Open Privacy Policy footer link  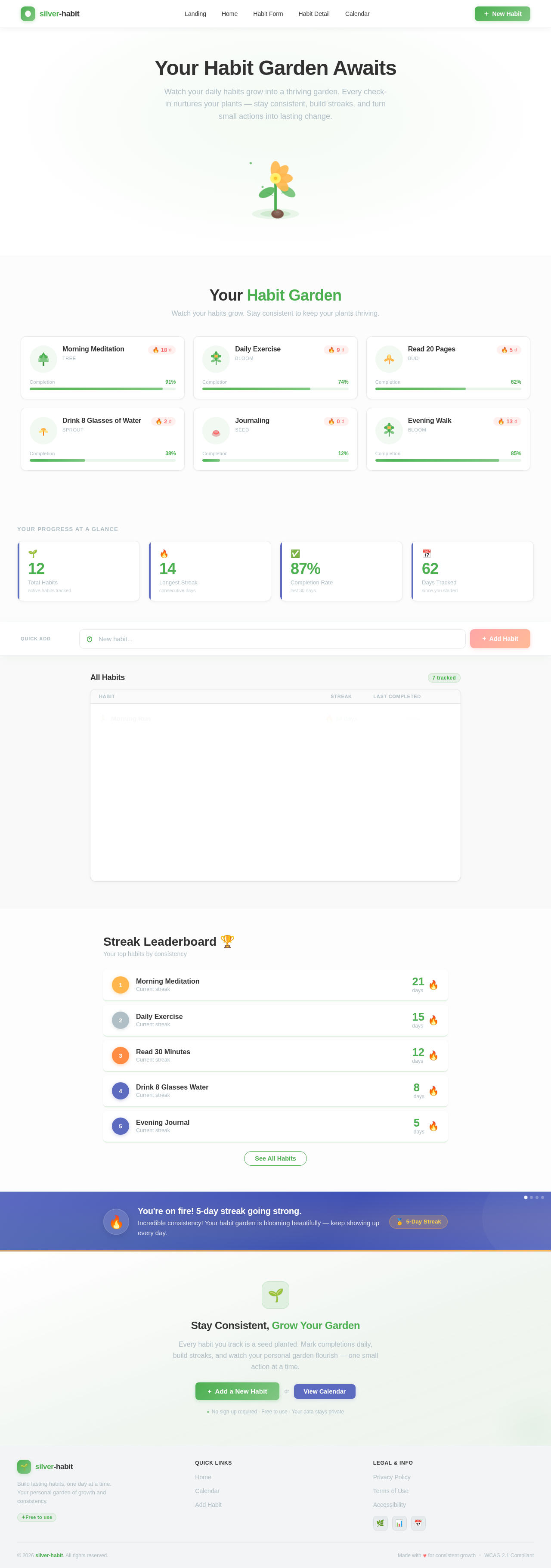392,1477
